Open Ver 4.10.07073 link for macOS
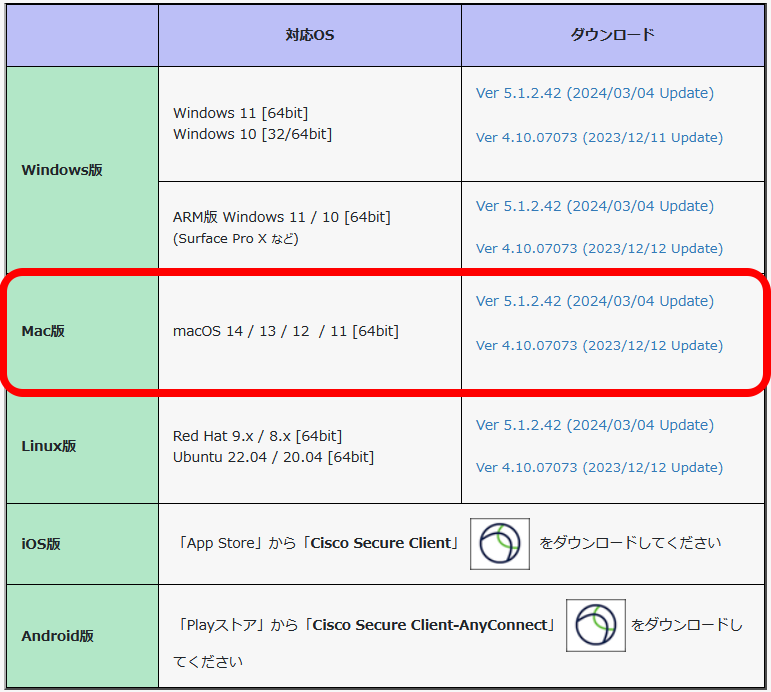Image resolution: width=771 pixels, height=692 pixels. (598, 345)
